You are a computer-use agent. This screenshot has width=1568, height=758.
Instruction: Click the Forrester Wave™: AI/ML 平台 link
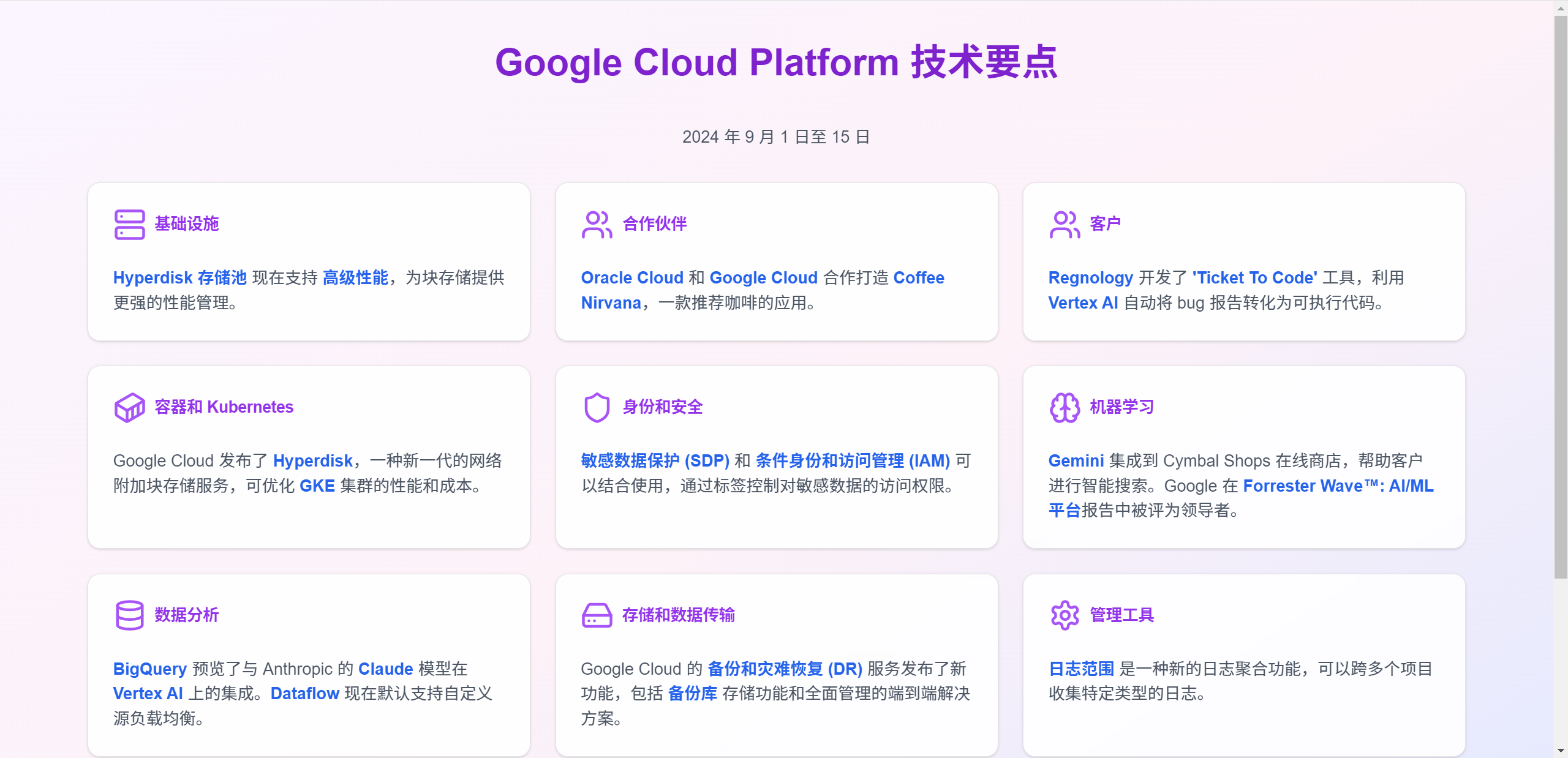click(1338, 486)
